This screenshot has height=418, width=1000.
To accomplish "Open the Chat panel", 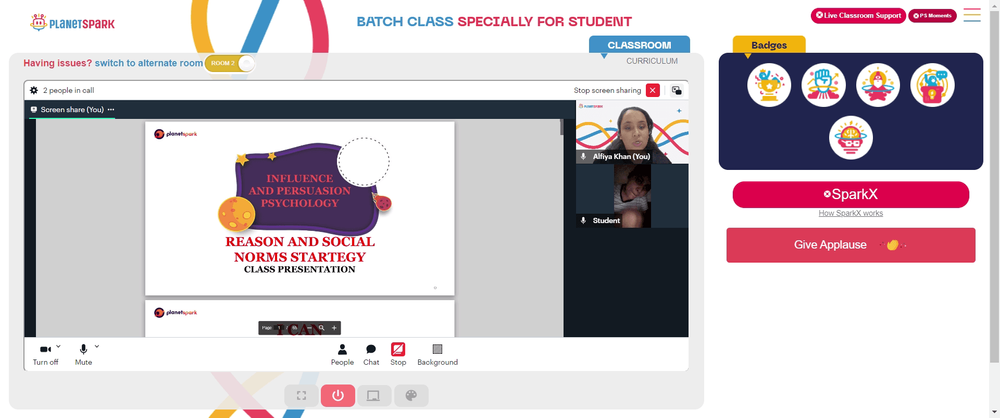I will tap(371, 354).
